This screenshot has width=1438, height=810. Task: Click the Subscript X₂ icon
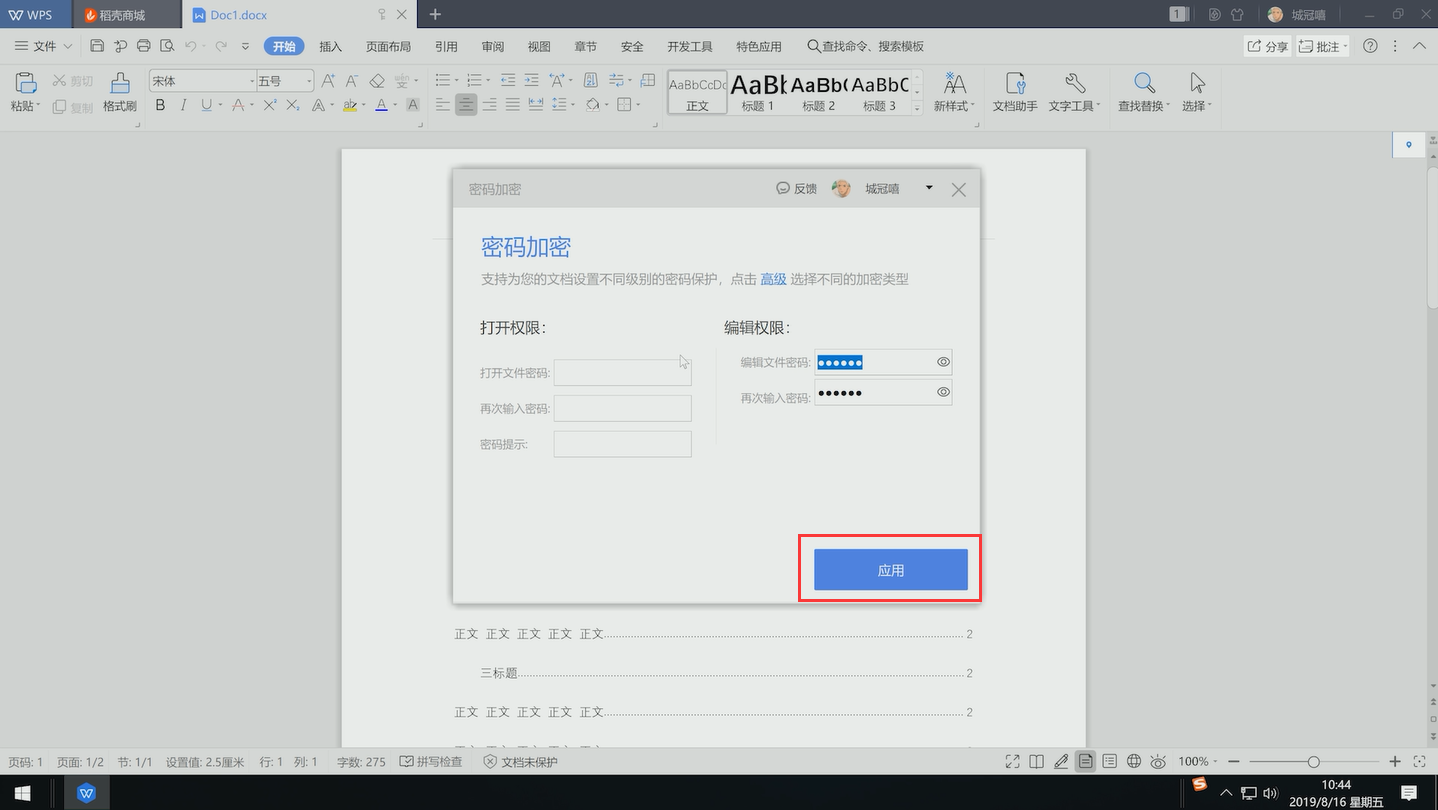(293, 105)
